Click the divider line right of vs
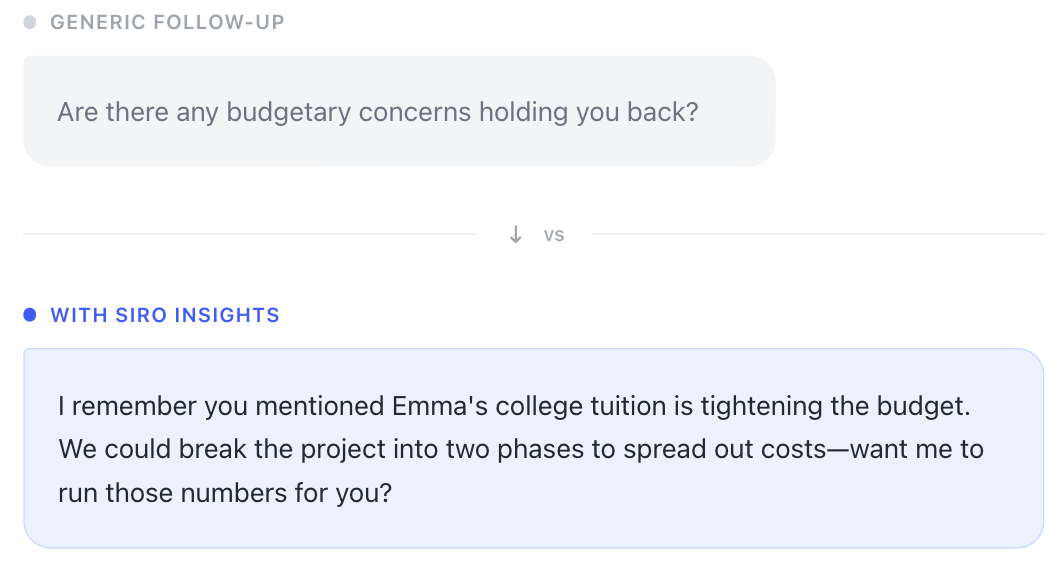 pyautogui.click(x=818, y=235)
